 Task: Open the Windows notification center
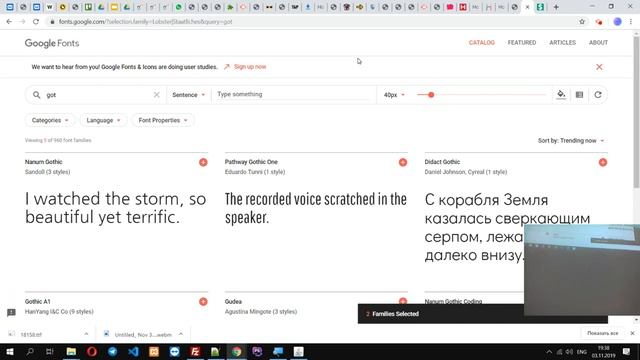pyautogui.click(x=627, y=351)
